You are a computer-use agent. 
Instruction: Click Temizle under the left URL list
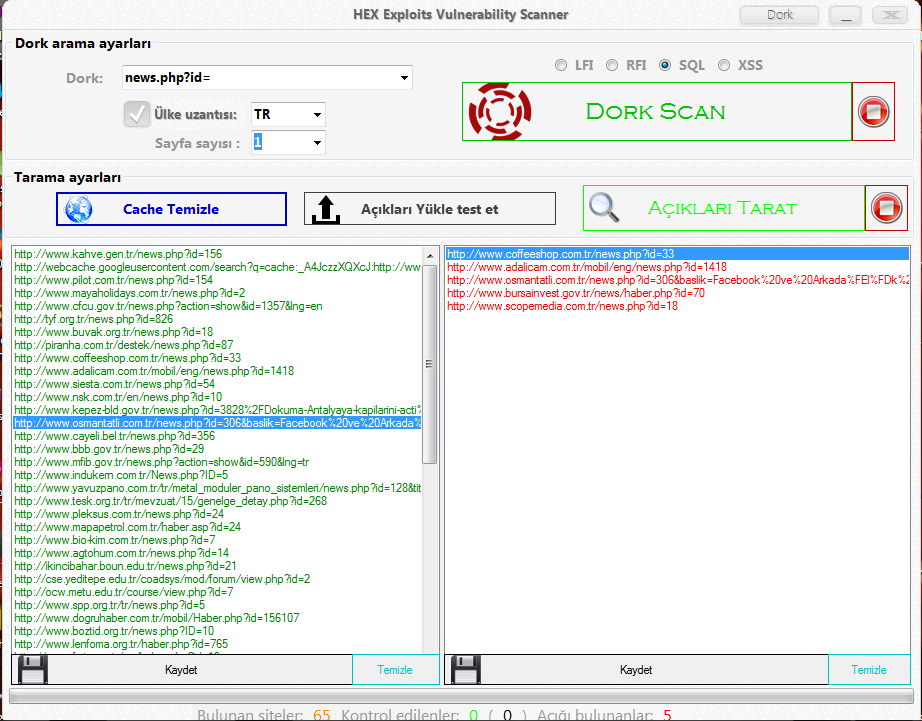point(395,670)
